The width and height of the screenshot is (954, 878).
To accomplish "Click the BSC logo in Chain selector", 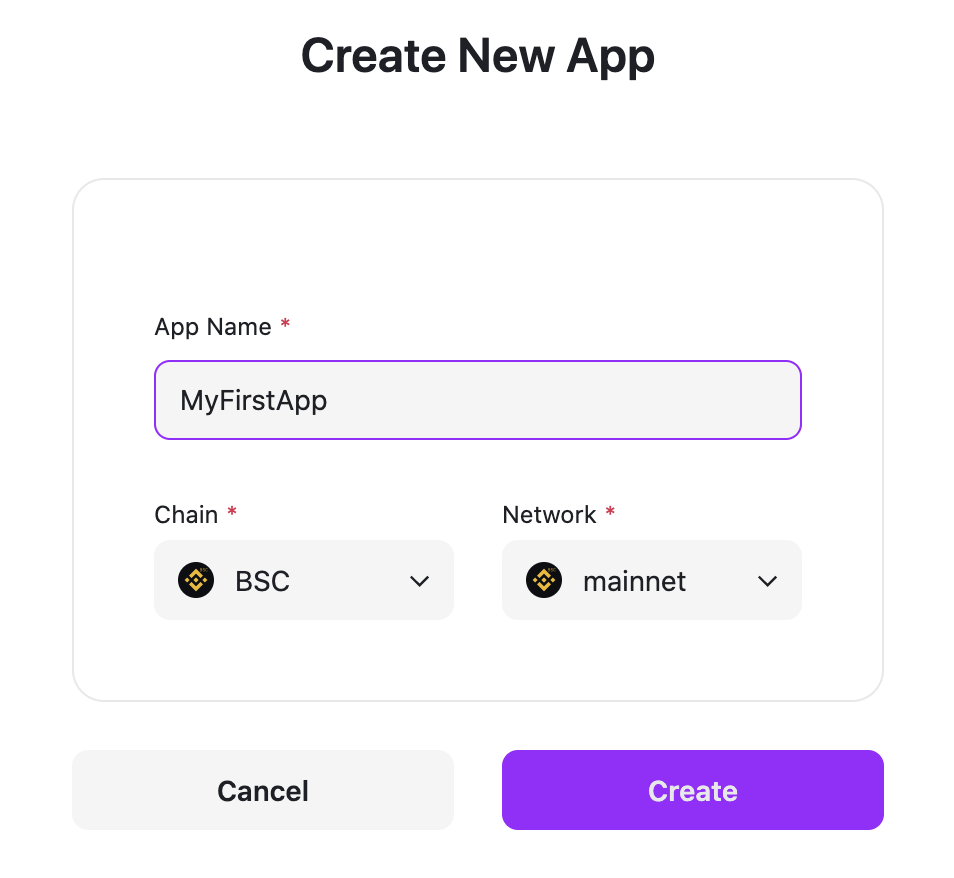I will pyautogui.click(x=196, y=580).
